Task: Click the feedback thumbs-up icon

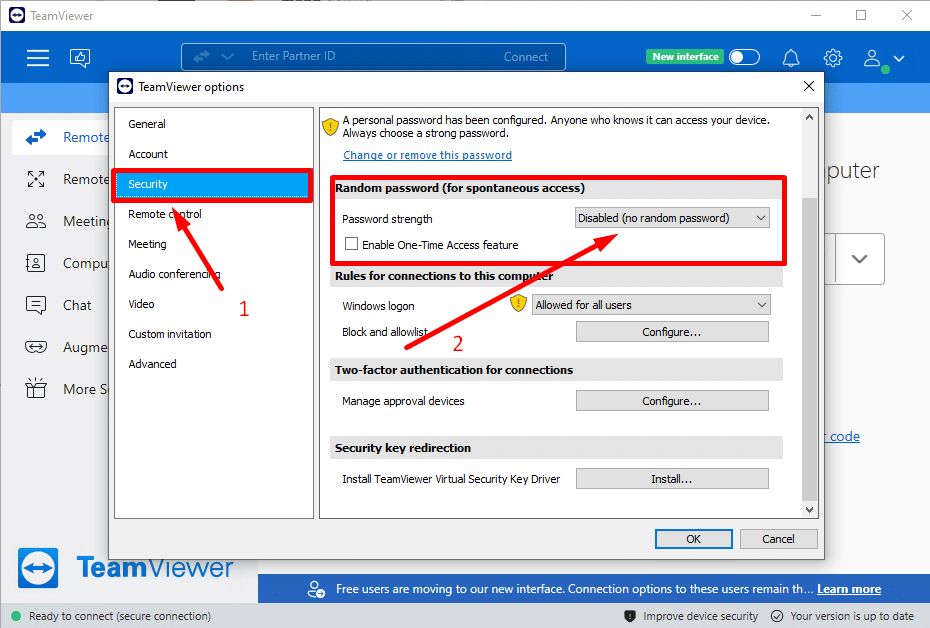Action: pos(80,58)
